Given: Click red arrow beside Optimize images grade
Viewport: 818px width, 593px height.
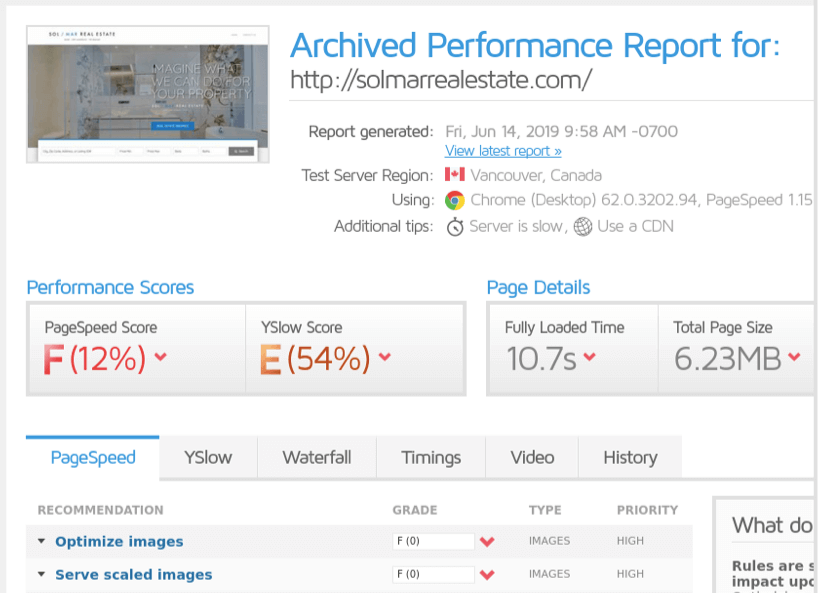Looking at the screenshot, I should (x=487, y=541).
